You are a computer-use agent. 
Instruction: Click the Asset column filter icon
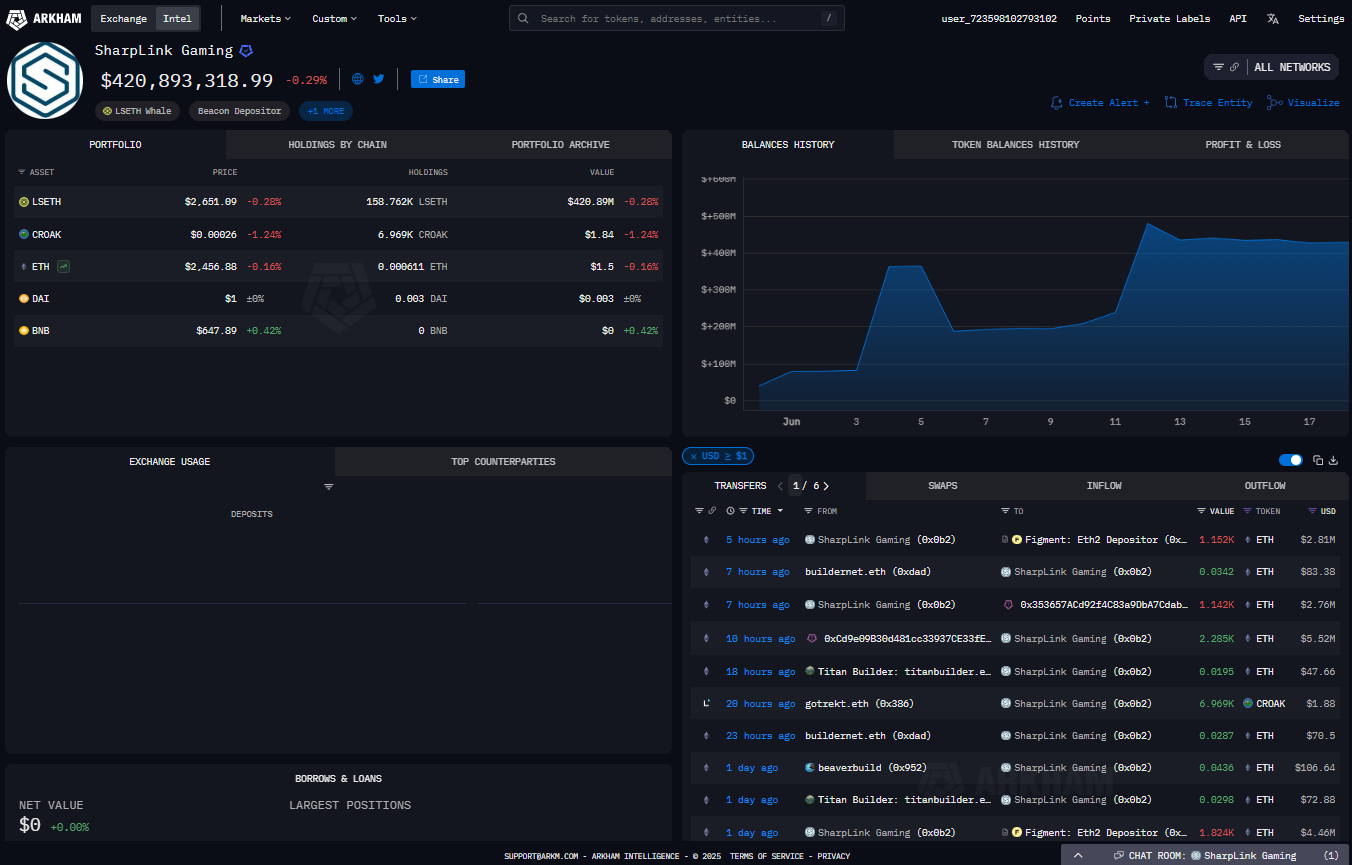point(22,172)
